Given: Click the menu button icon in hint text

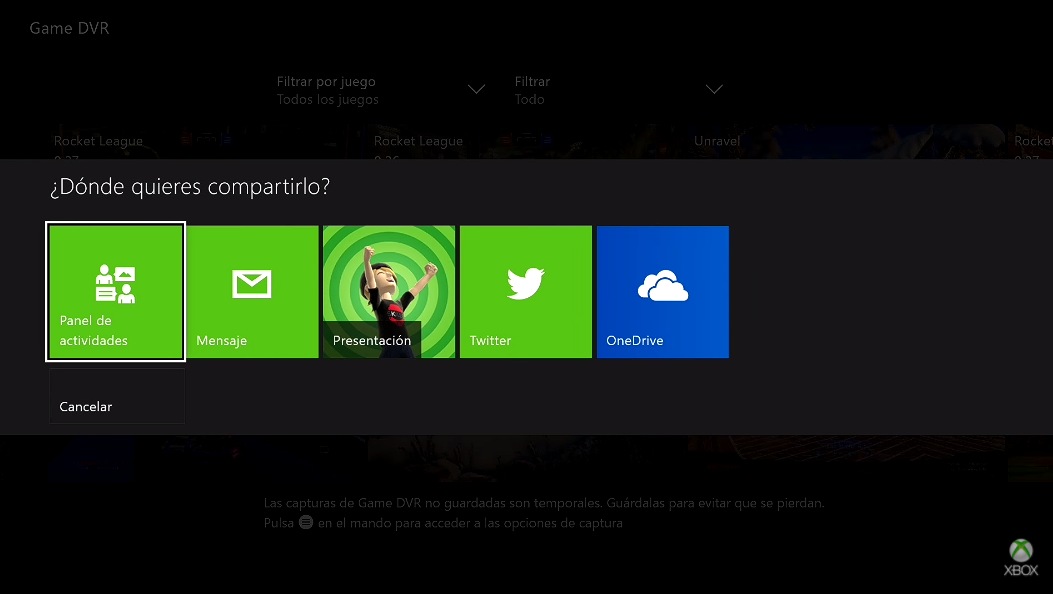Looking at the screenshot, I should click(x=306, y=522).
